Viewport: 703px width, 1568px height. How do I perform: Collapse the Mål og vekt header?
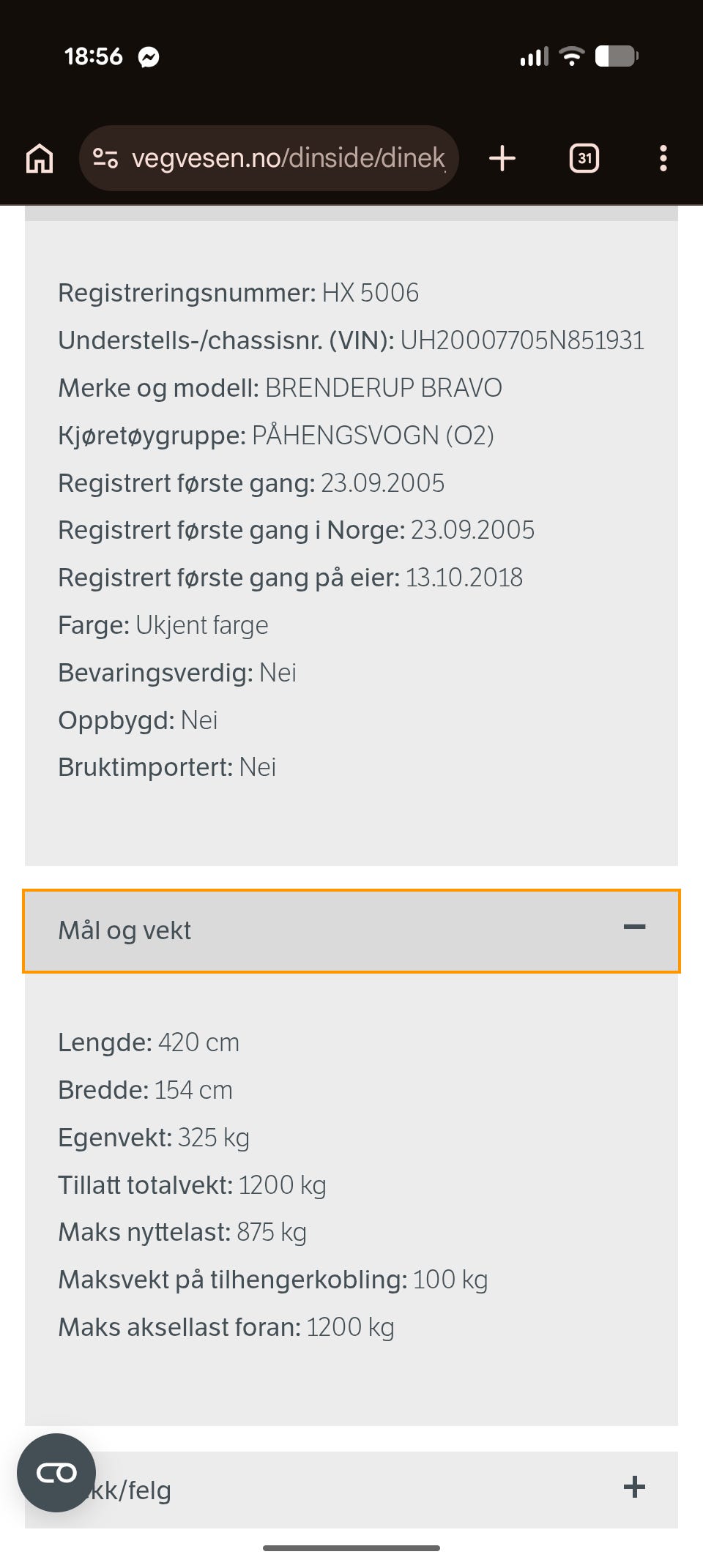pyautogui.click(x=351, y=931)
